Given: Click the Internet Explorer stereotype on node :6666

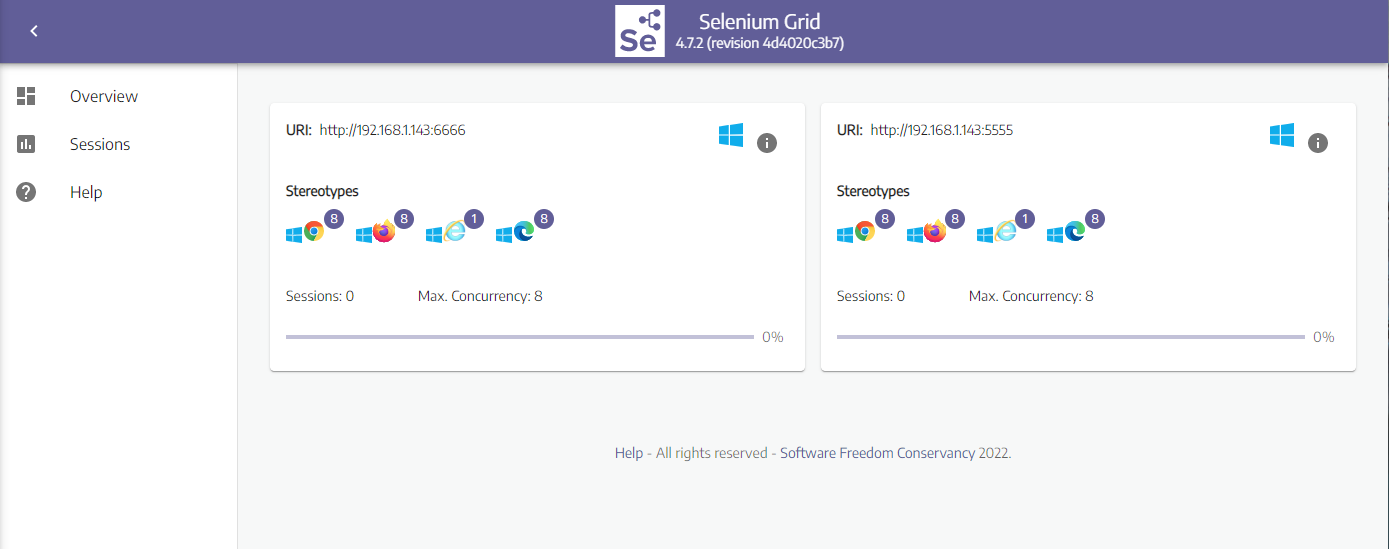Looking at the screenshot, I should [x=454, y=232].
